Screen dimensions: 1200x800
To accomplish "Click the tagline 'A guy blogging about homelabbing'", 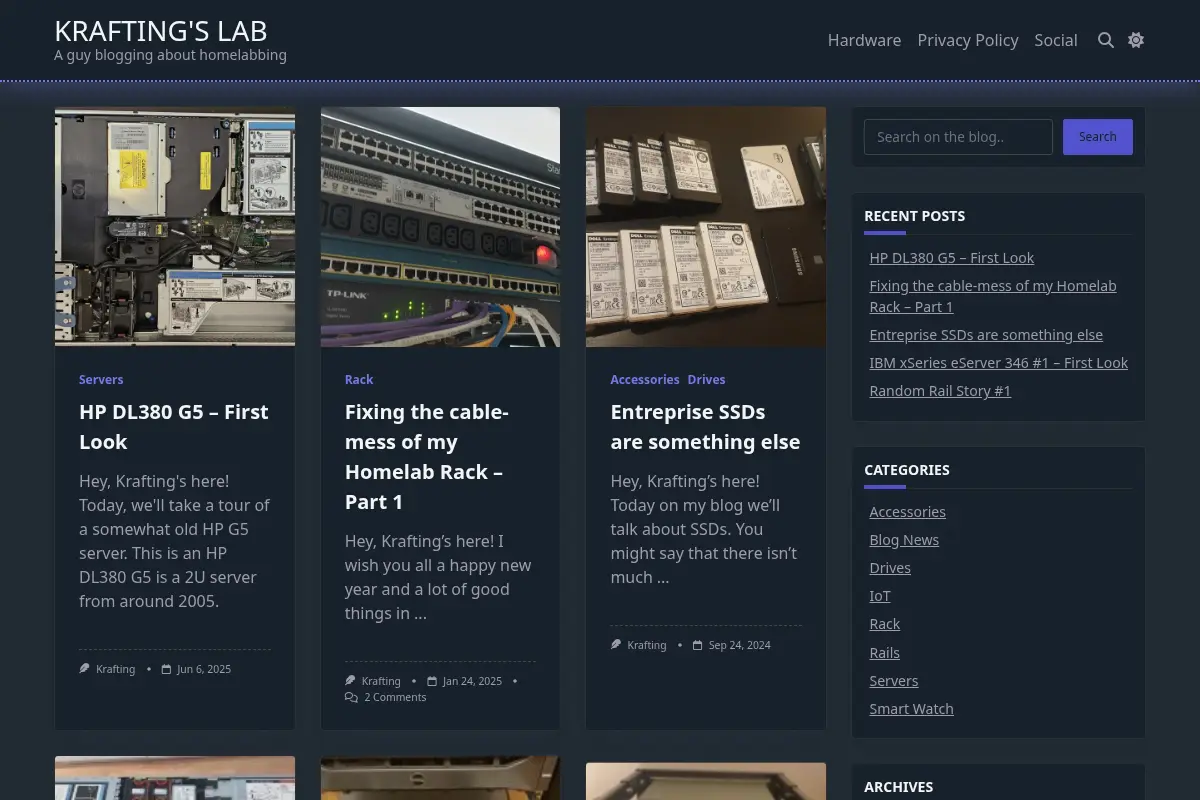I will [x=170, y=55].
